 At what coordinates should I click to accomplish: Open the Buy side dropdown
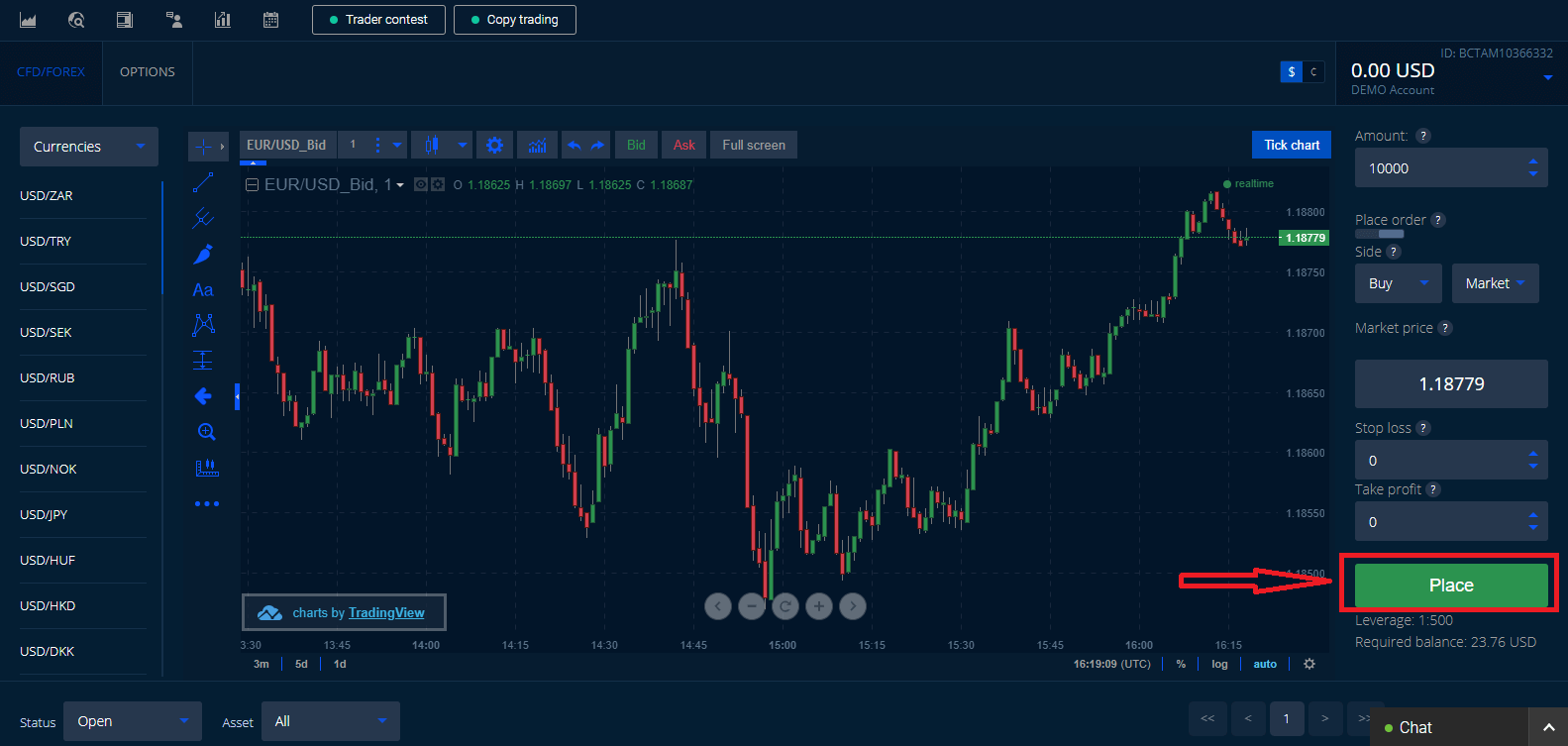(1399, 283)
